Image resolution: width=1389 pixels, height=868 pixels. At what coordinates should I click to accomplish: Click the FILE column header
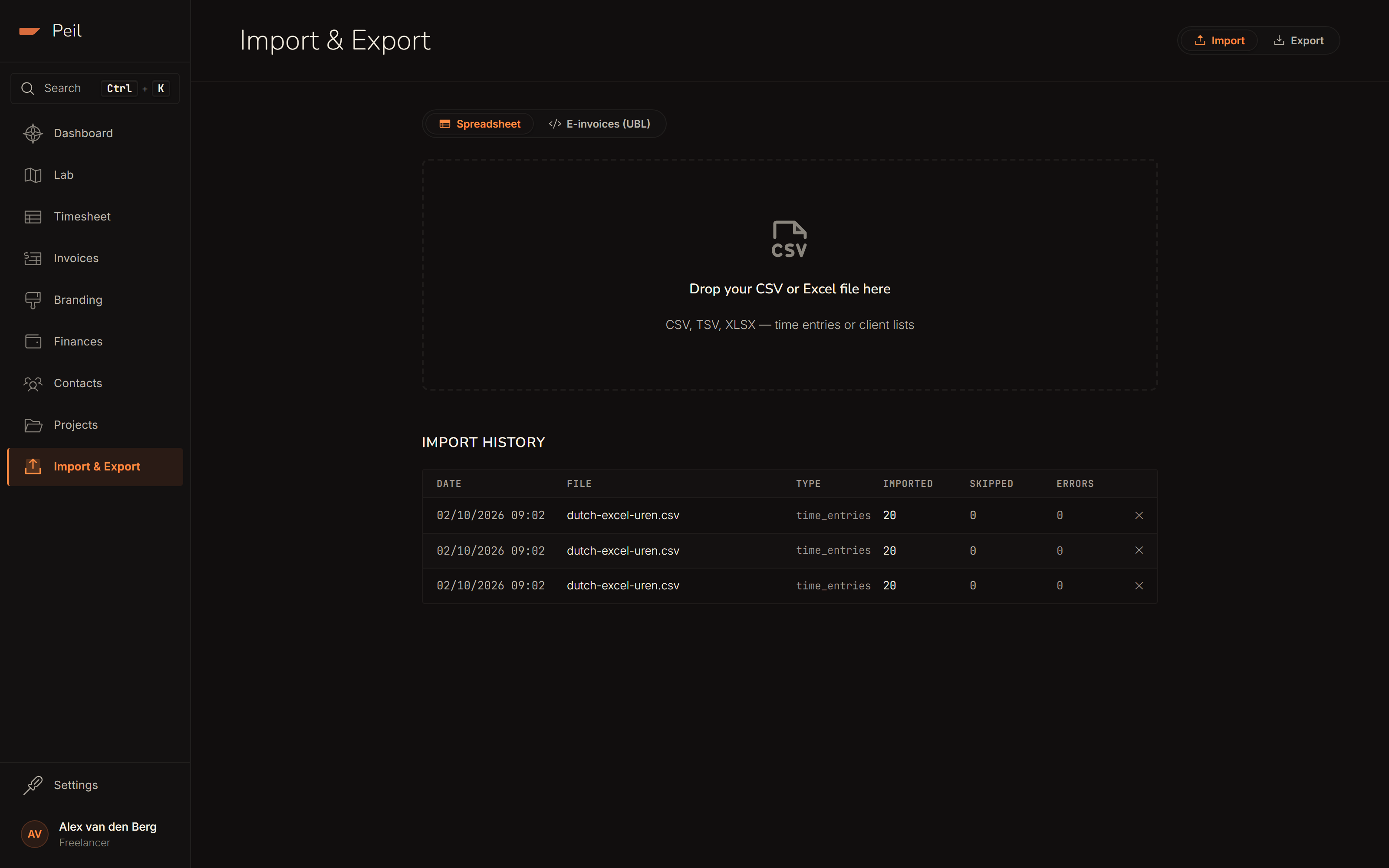point(579,484)
